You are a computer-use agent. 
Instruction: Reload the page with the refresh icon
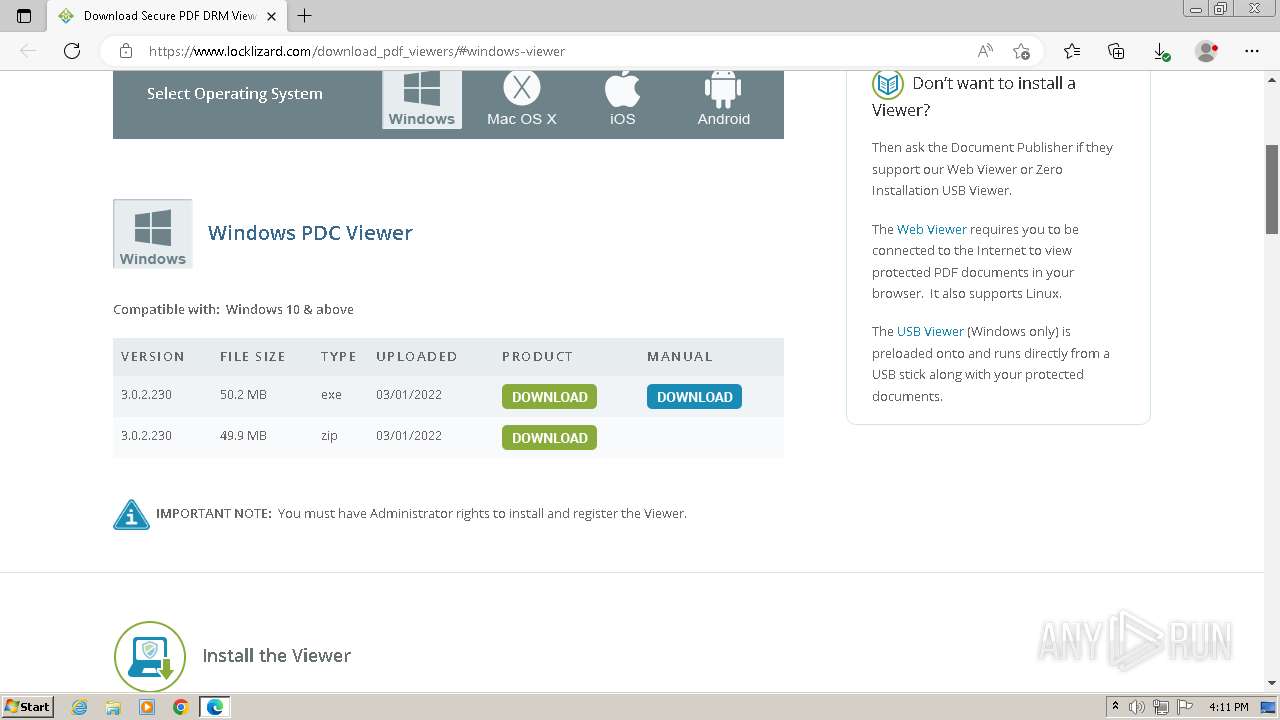pyautogui.click(x=72, y=51)
